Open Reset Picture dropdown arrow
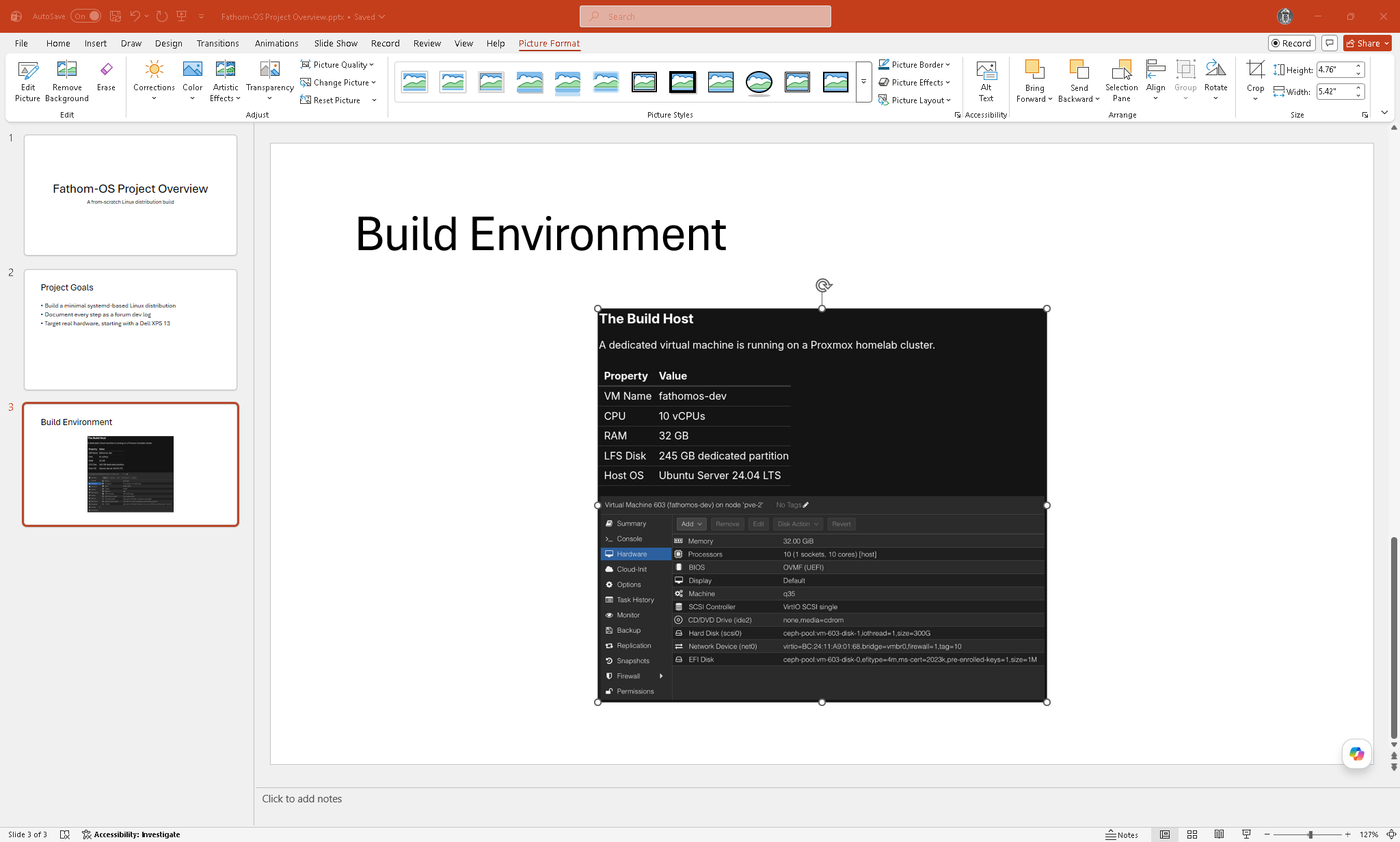This screenshot has height=842, width=1400. coord(375,100)
